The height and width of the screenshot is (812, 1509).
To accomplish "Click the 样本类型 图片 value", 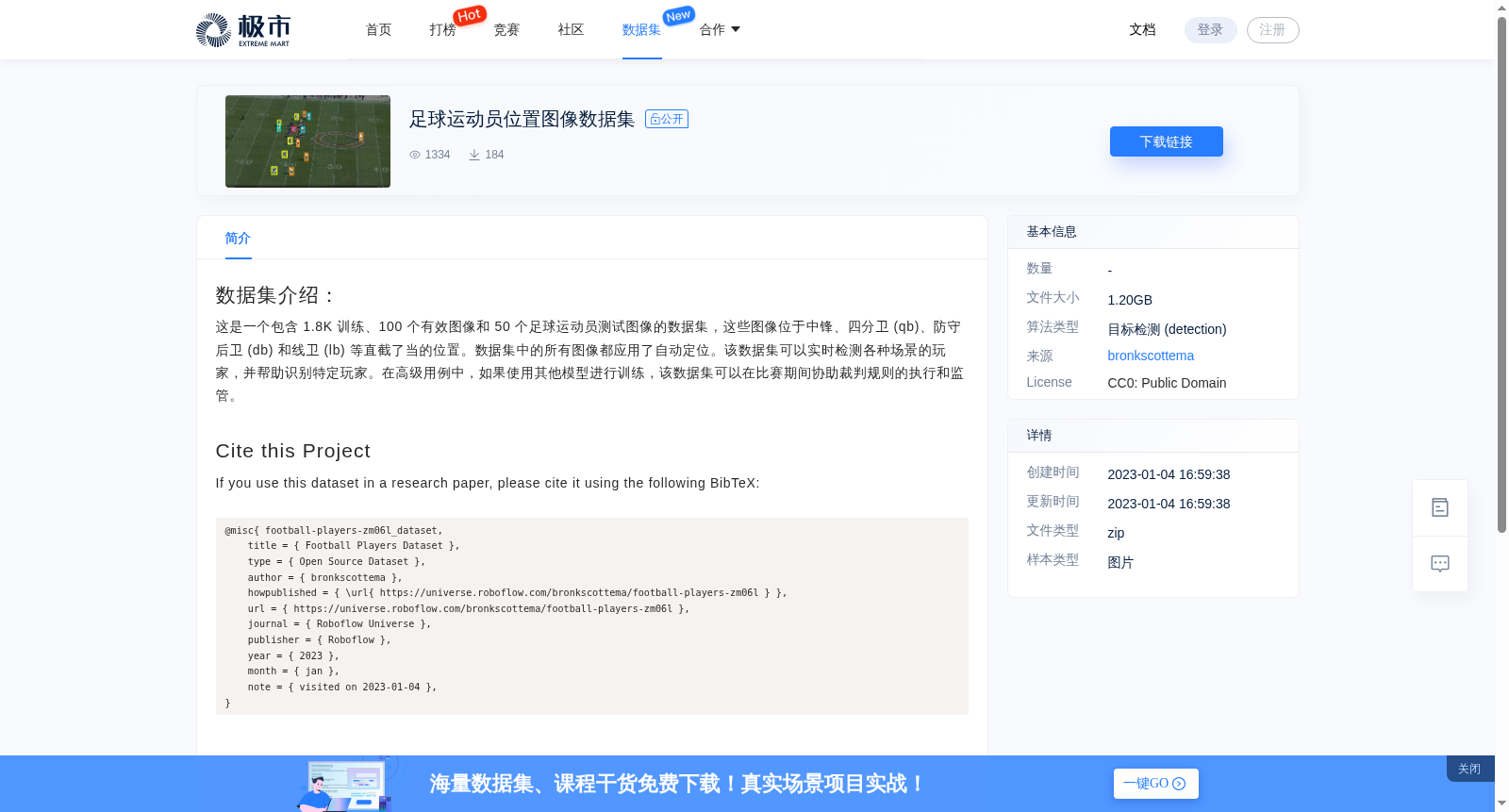I will pyautogui.click(x=1120, y=562).
